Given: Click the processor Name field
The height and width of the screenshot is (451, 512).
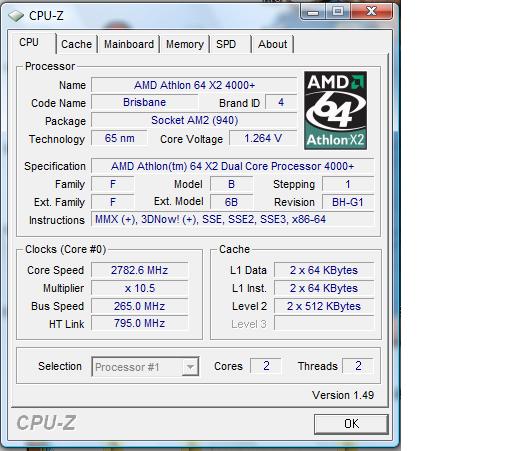Looking at the screenshot, I should pos(194,85).
